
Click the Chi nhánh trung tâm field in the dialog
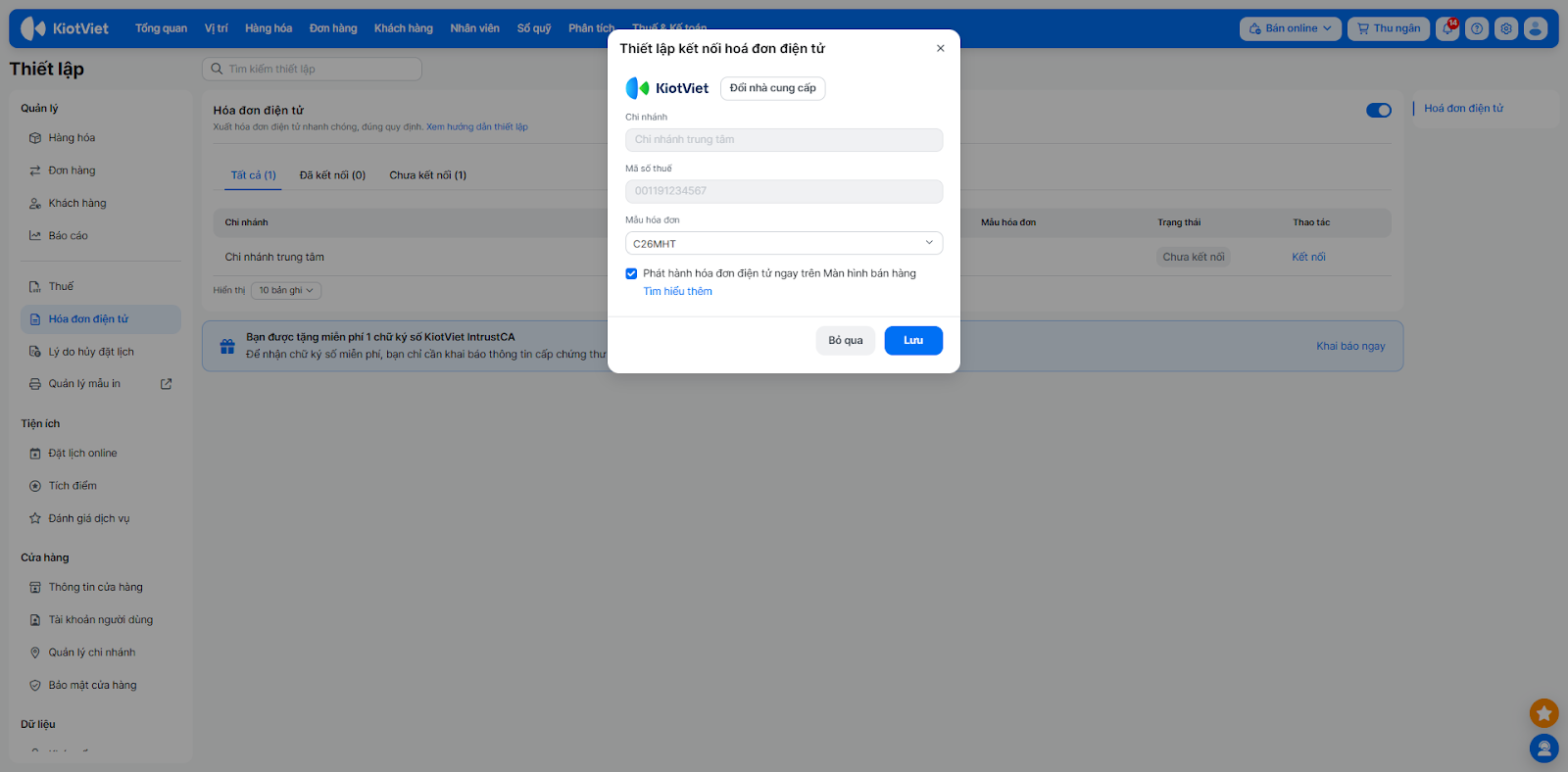click(784, 140)
